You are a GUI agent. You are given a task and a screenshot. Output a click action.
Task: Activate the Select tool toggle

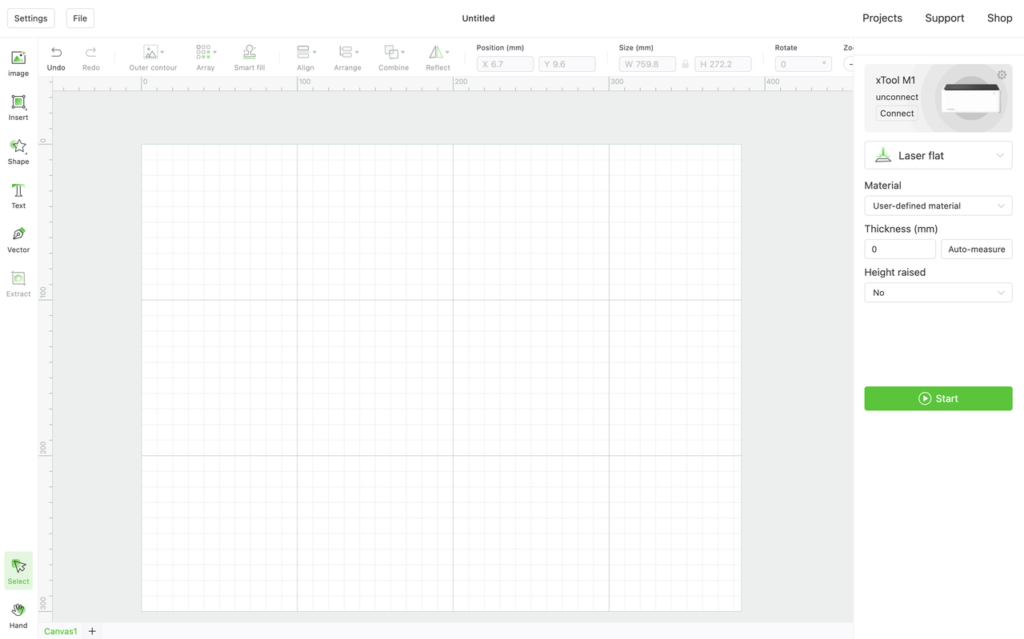click(x=18, y=570)
